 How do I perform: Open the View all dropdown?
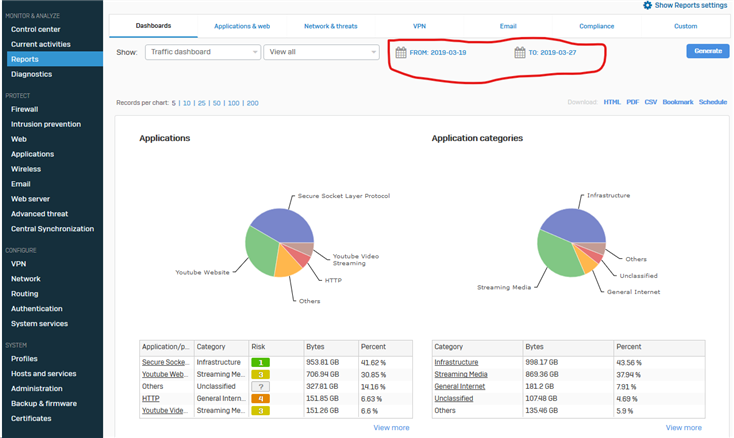(x=320, y=52)
